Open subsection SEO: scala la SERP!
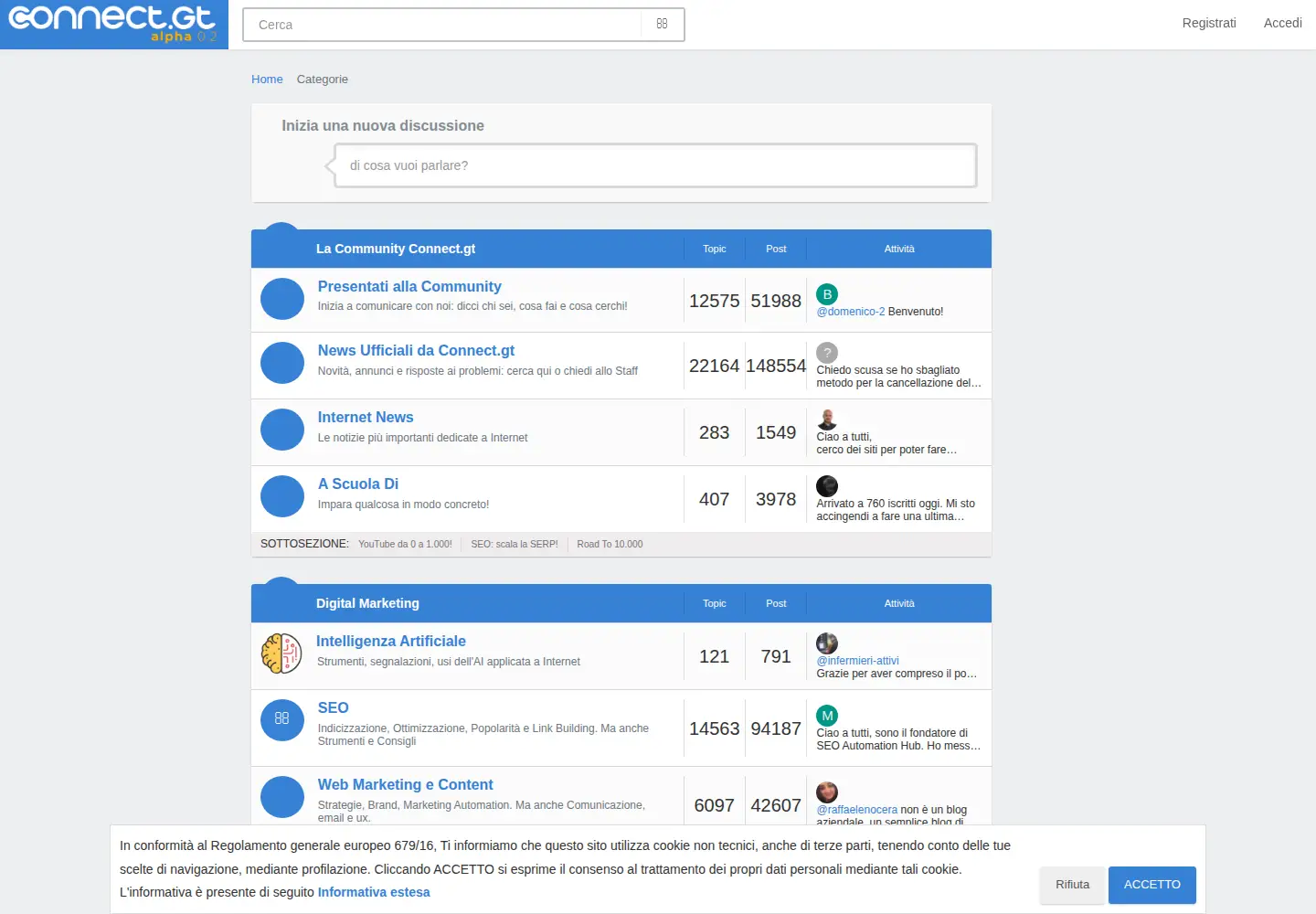The width and height of the screenshot is (1316, 914). point(515,544)
